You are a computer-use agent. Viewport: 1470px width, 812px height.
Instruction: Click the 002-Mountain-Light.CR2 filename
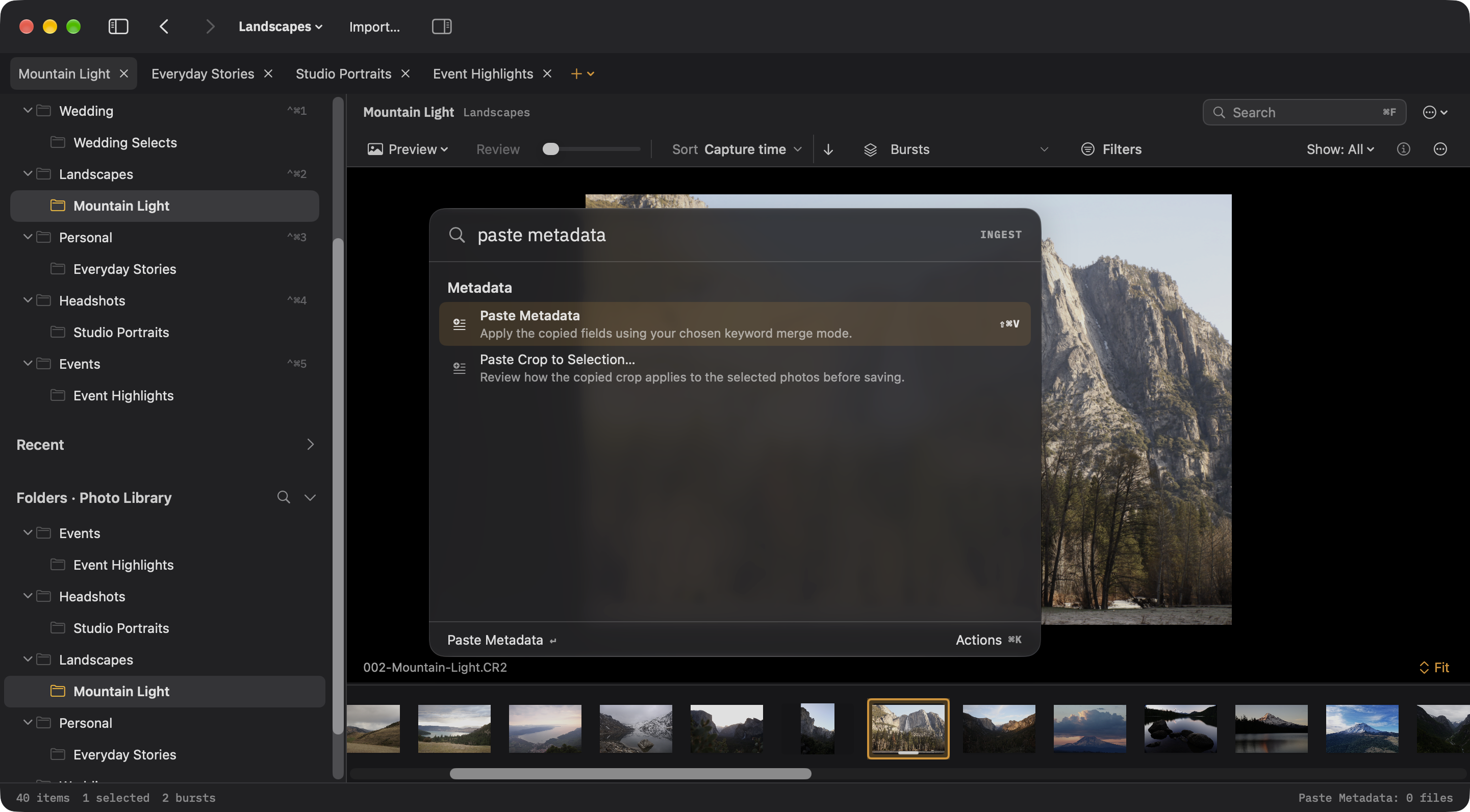point(435,668)
